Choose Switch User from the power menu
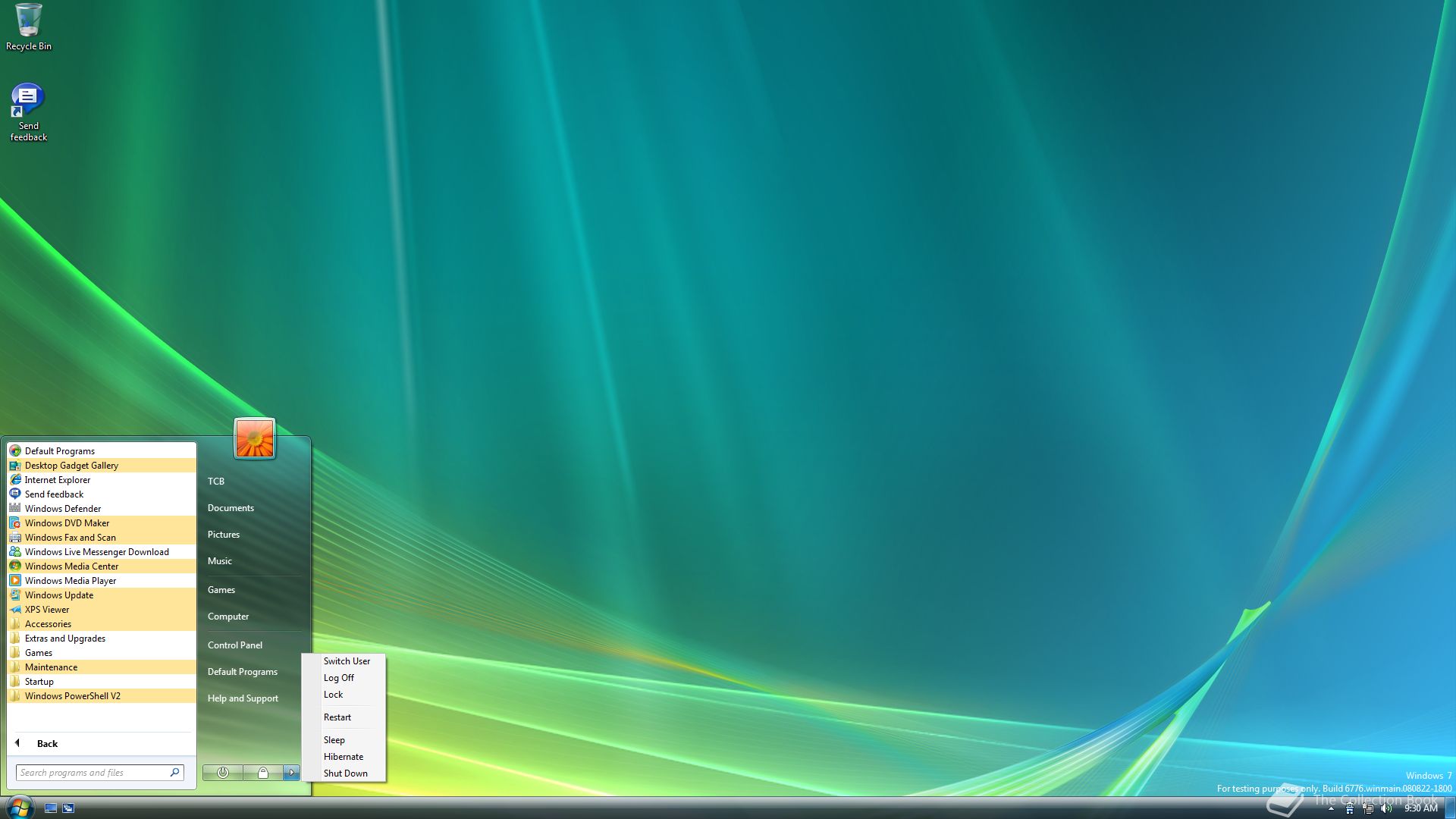Viewport: 1456px width, 819px height. [344, 661]
